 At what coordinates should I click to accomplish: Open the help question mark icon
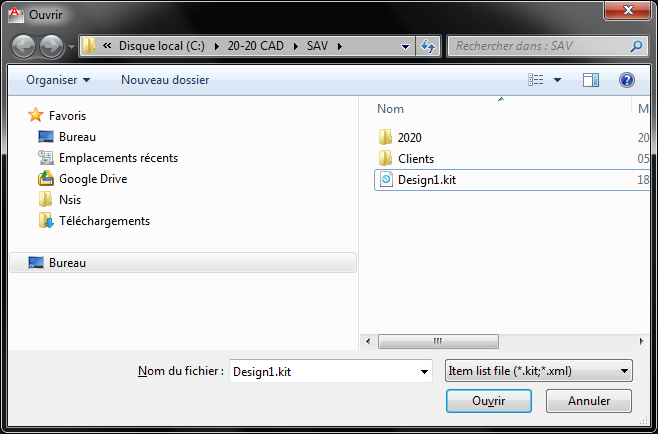(x=627, y=80)
